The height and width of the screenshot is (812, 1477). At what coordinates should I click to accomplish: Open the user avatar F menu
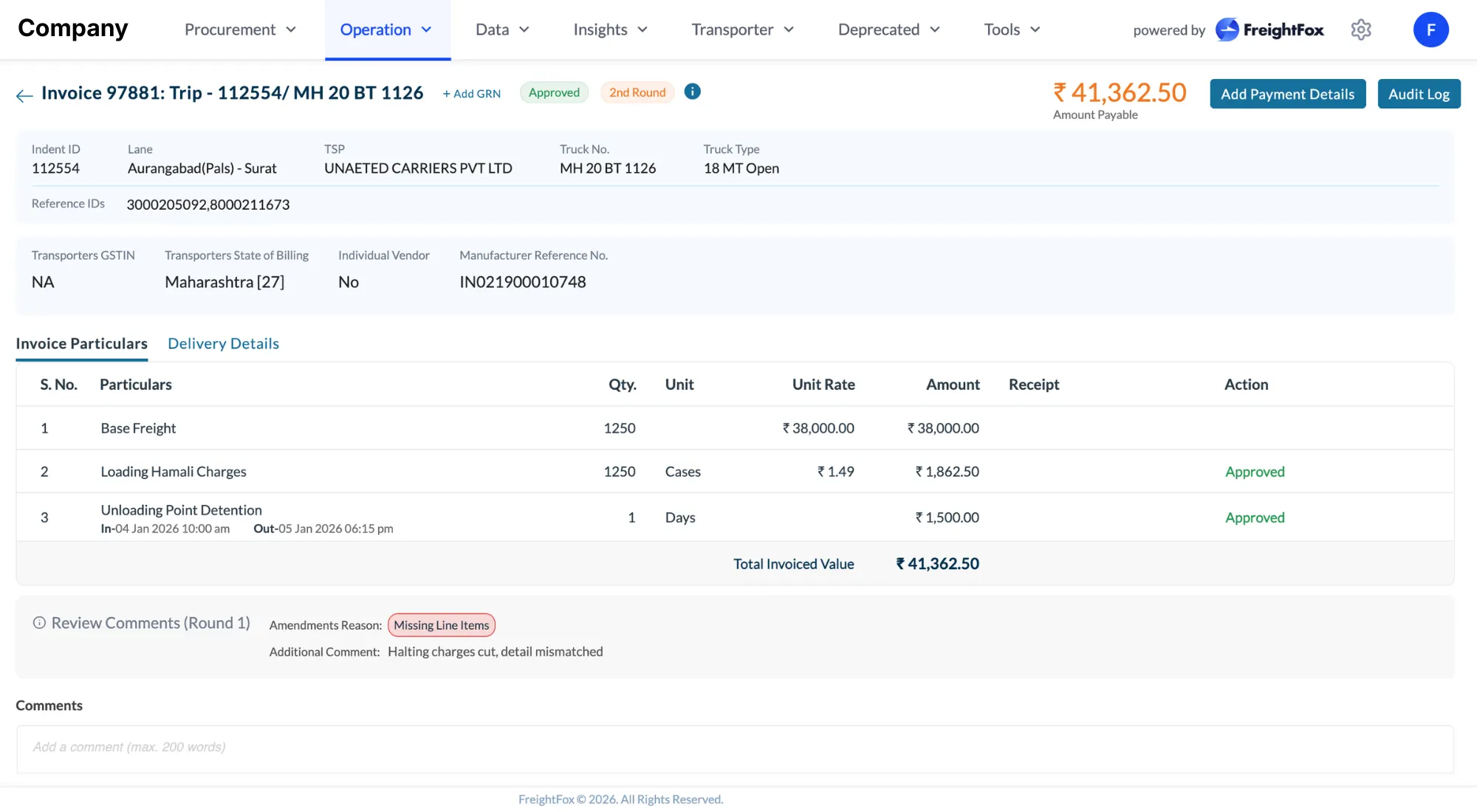[x=1430, y=30]
